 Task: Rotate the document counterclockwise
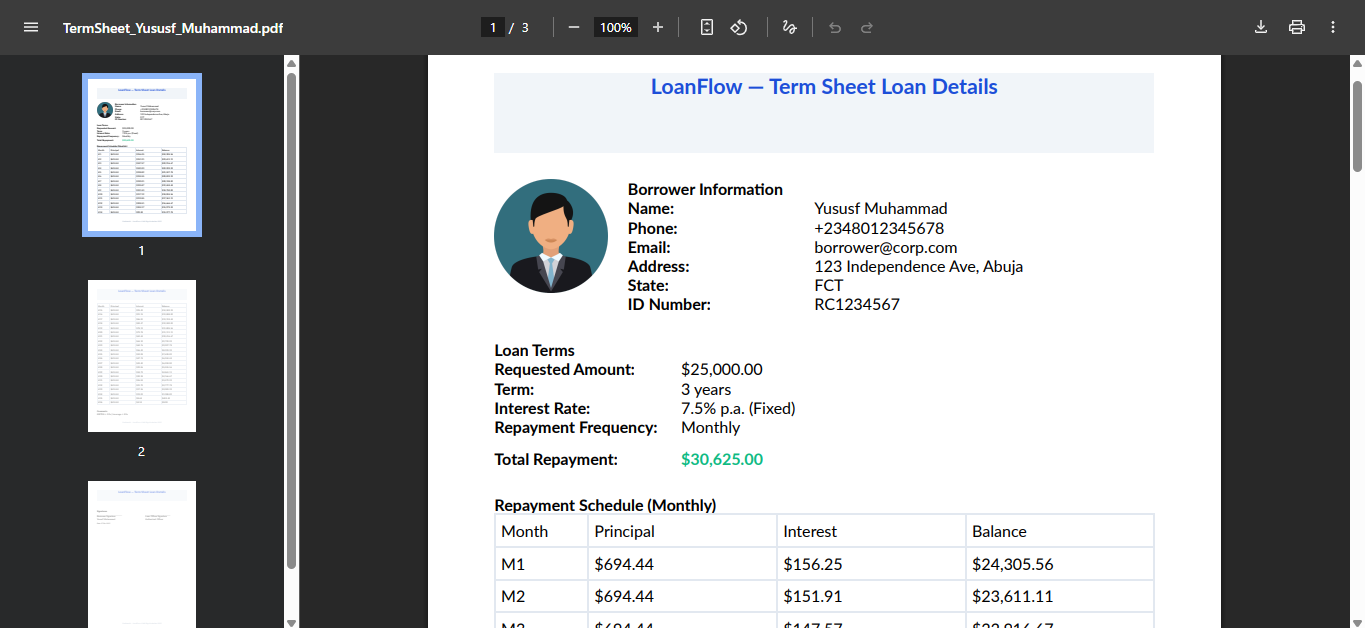point(739,27)
